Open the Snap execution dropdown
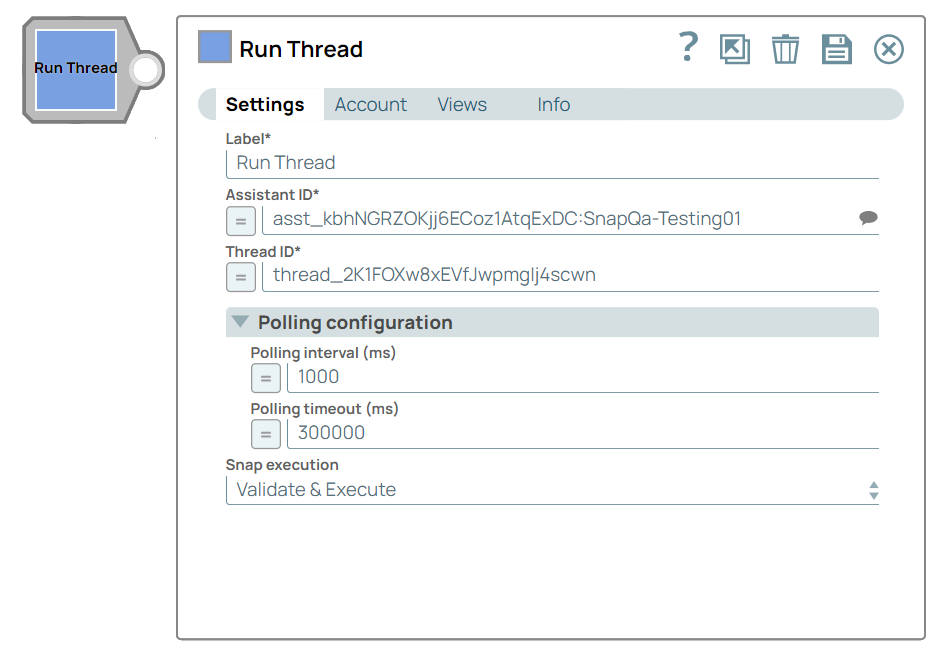 click(552, 490)
